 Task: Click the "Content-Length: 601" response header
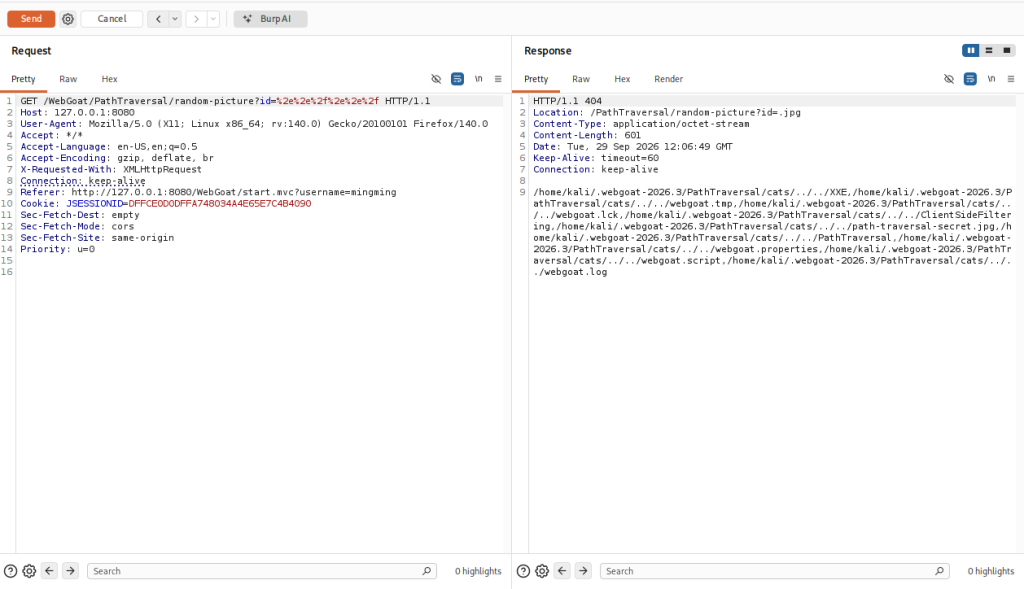(x=586, y=135)
